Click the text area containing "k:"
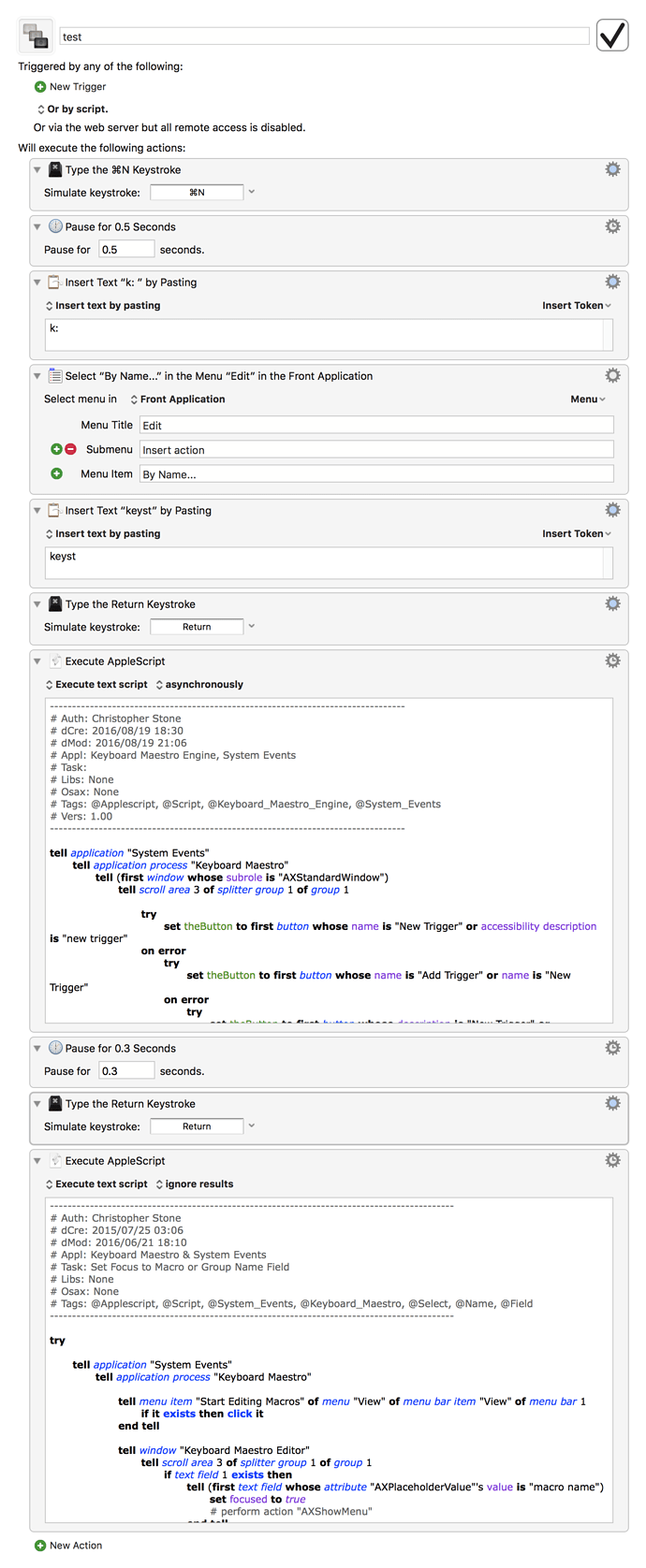This screenshot has width=646, height=1568. click(x=324, y=335)
